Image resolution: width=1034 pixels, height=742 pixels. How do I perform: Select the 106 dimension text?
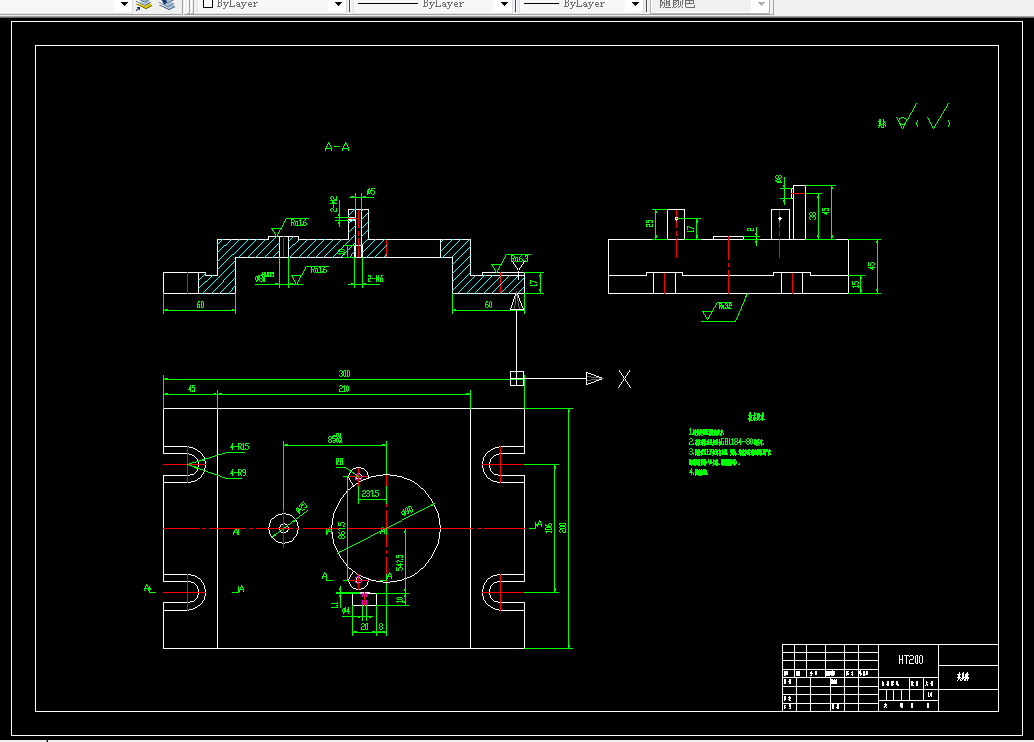tap(548, 528)
